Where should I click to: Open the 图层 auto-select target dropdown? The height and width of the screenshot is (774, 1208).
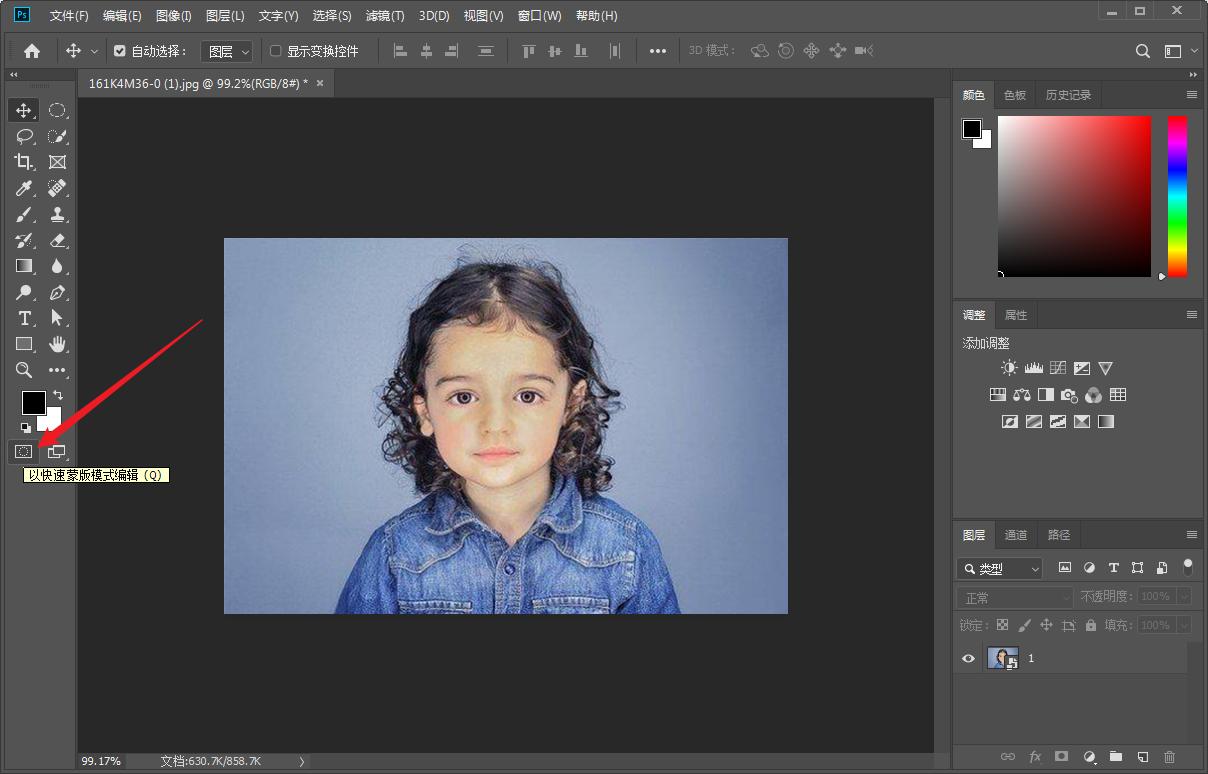(x=226, y=51)
